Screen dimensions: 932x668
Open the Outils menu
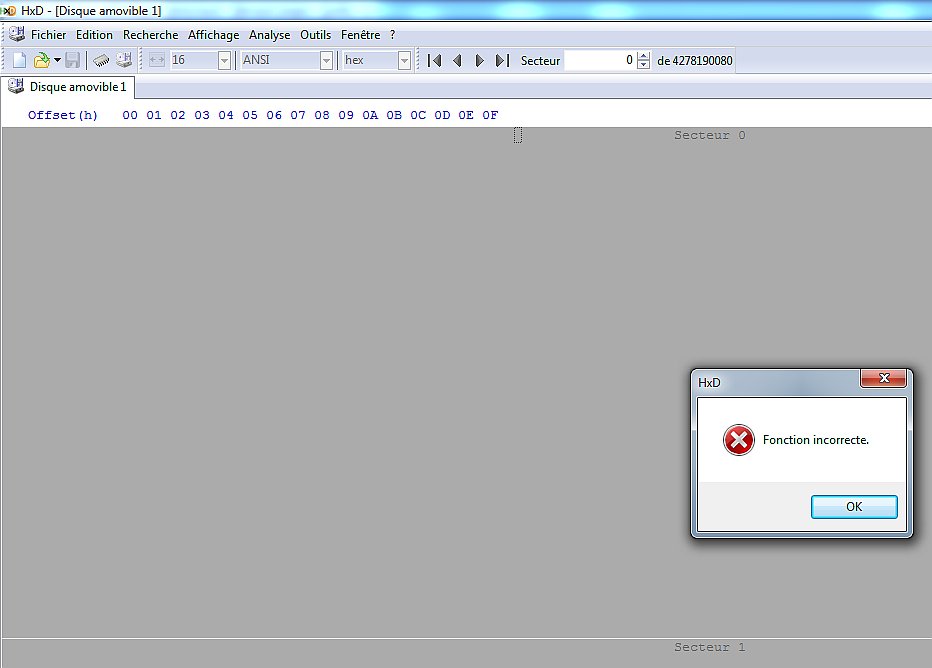[315, 35]
